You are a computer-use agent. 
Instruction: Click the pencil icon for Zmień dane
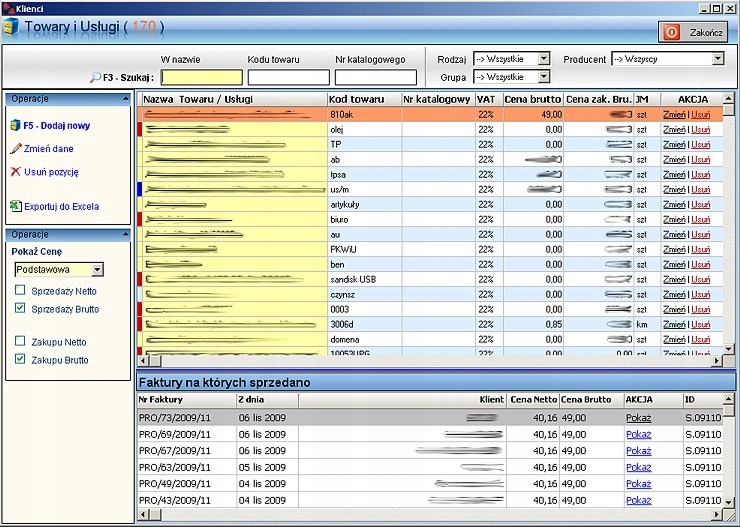(15, 149)
